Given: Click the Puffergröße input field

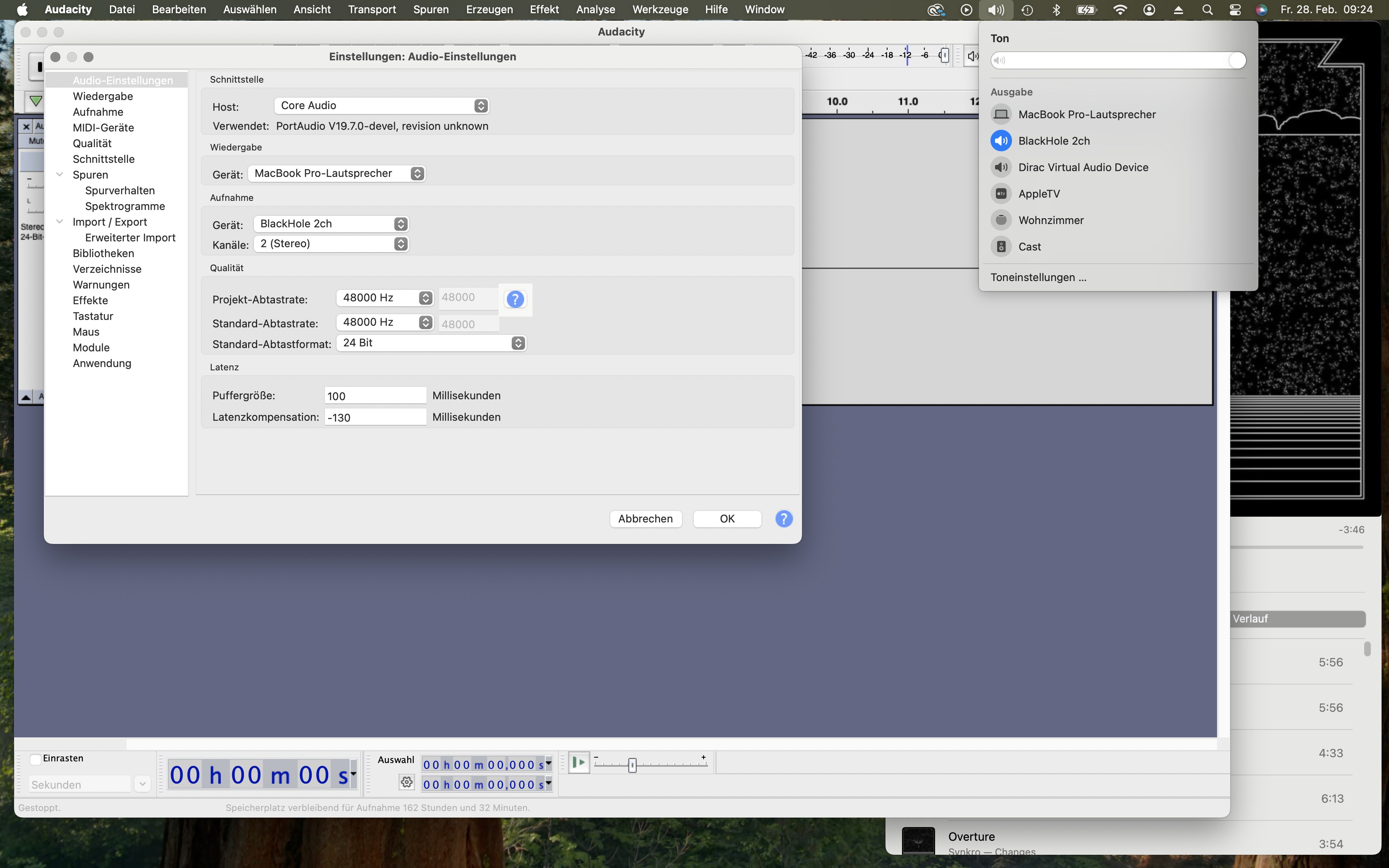Looking at the screenshot, I should coord(375,396).
